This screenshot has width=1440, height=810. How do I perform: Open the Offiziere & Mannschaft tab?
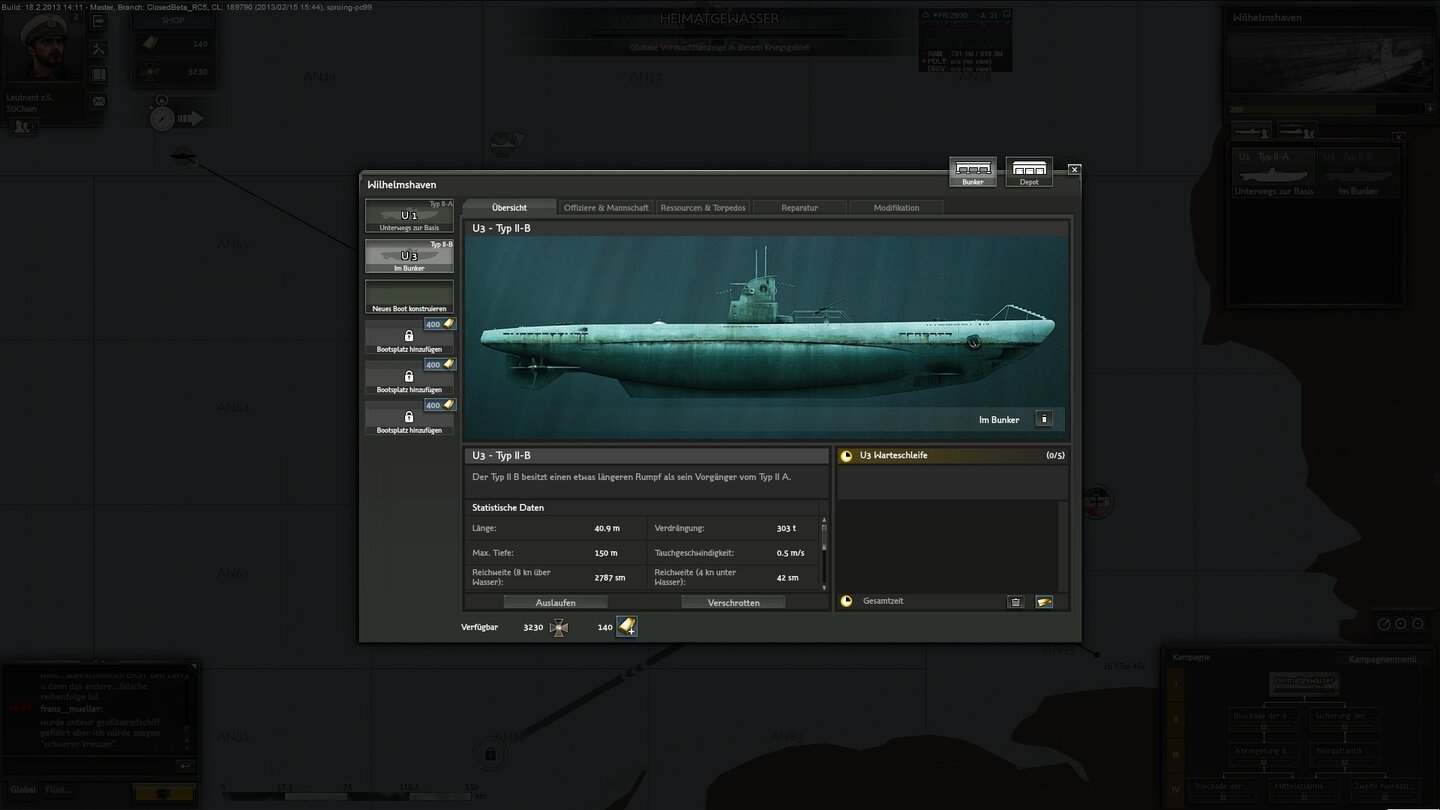606,207
